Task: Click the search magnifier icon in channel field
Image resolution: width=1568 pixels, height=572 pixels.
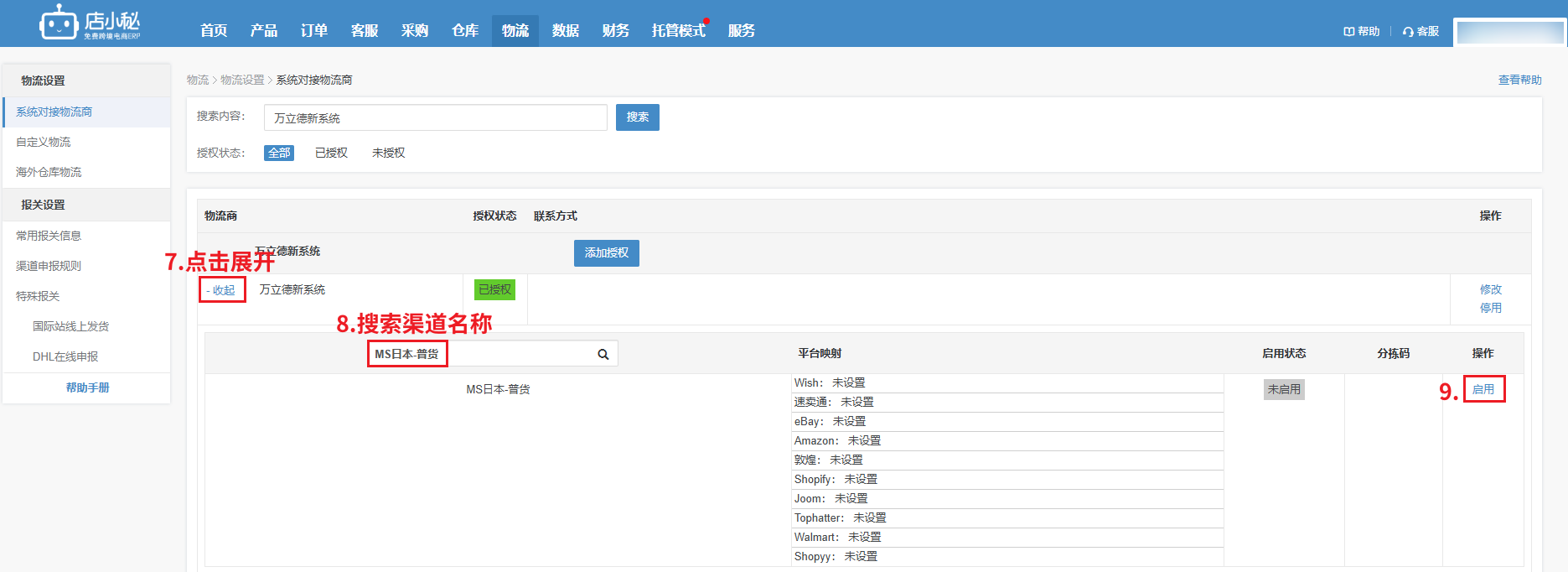Action: [x=603, y=354]
